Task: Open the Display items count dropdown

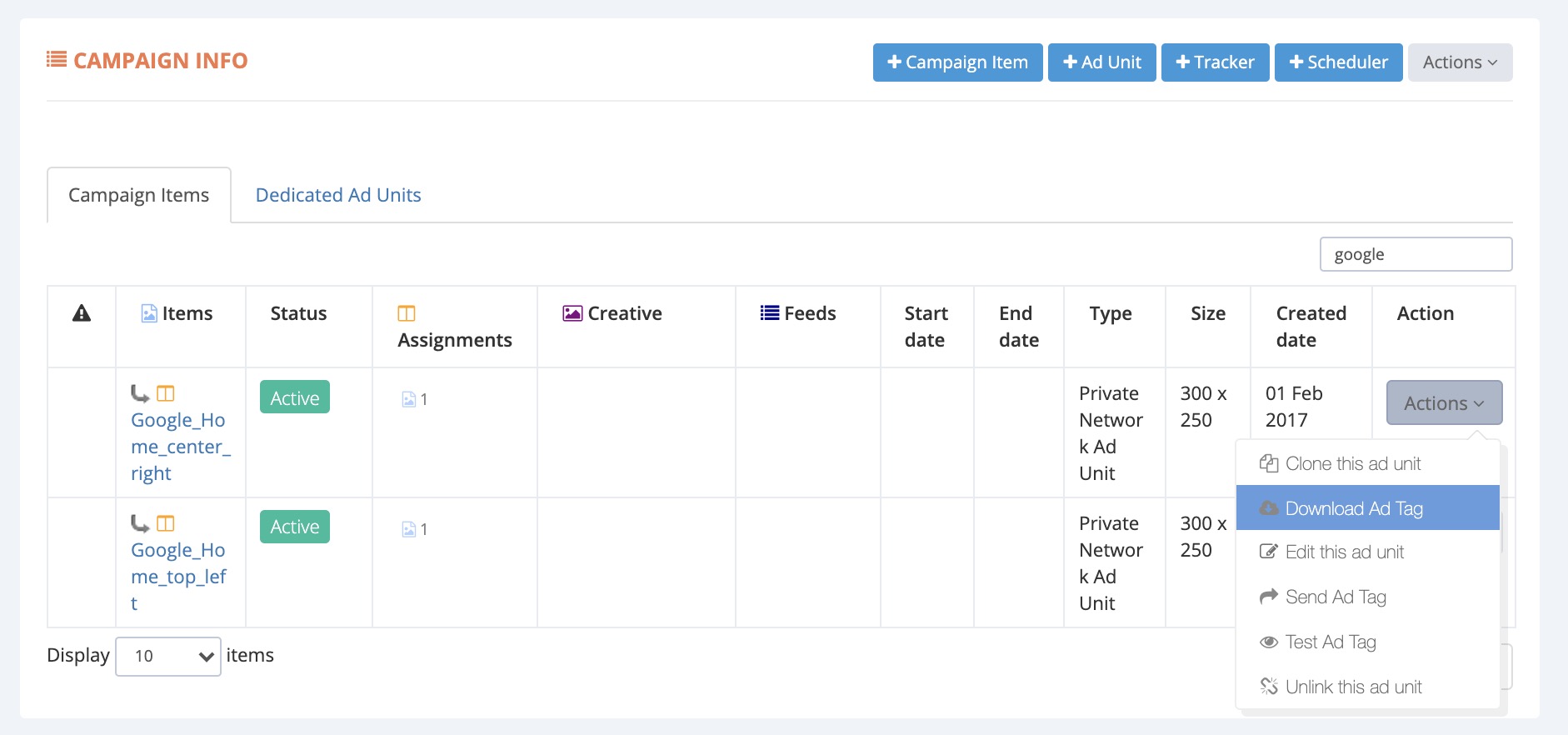Action: (x=168, y=657)
